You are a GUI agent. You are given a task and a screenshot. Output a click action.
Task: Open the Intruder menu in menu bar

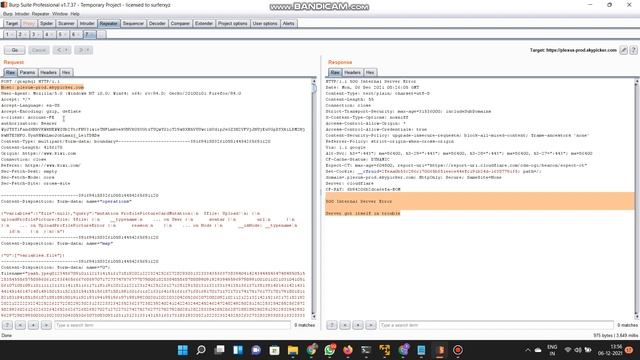pyautogui.click(x=22, y=14)
